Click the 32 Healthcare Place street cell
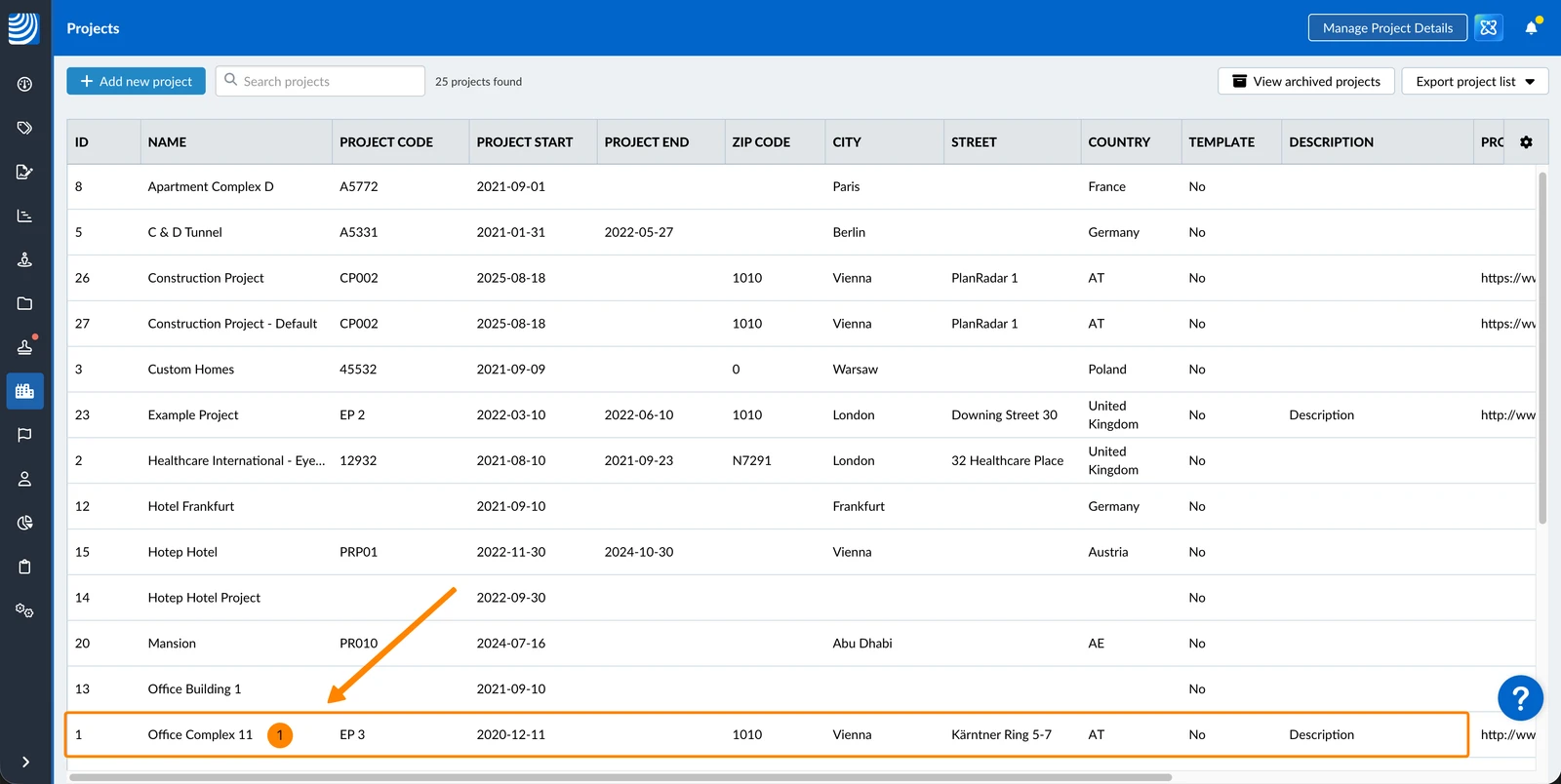Viewport: 1561px width, 784px height. tap(1007, 461)
